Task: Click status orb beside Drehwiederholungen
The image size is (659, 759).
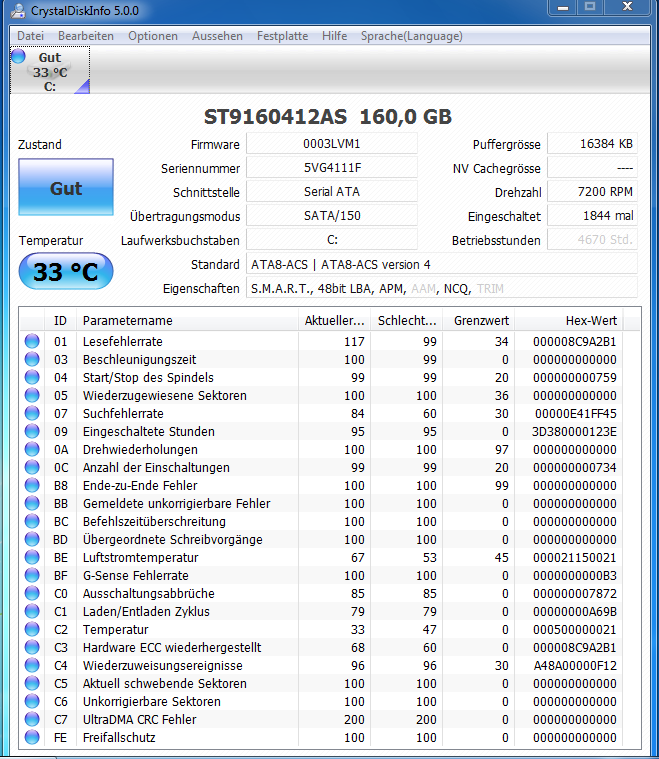Action: pos(32,449)
